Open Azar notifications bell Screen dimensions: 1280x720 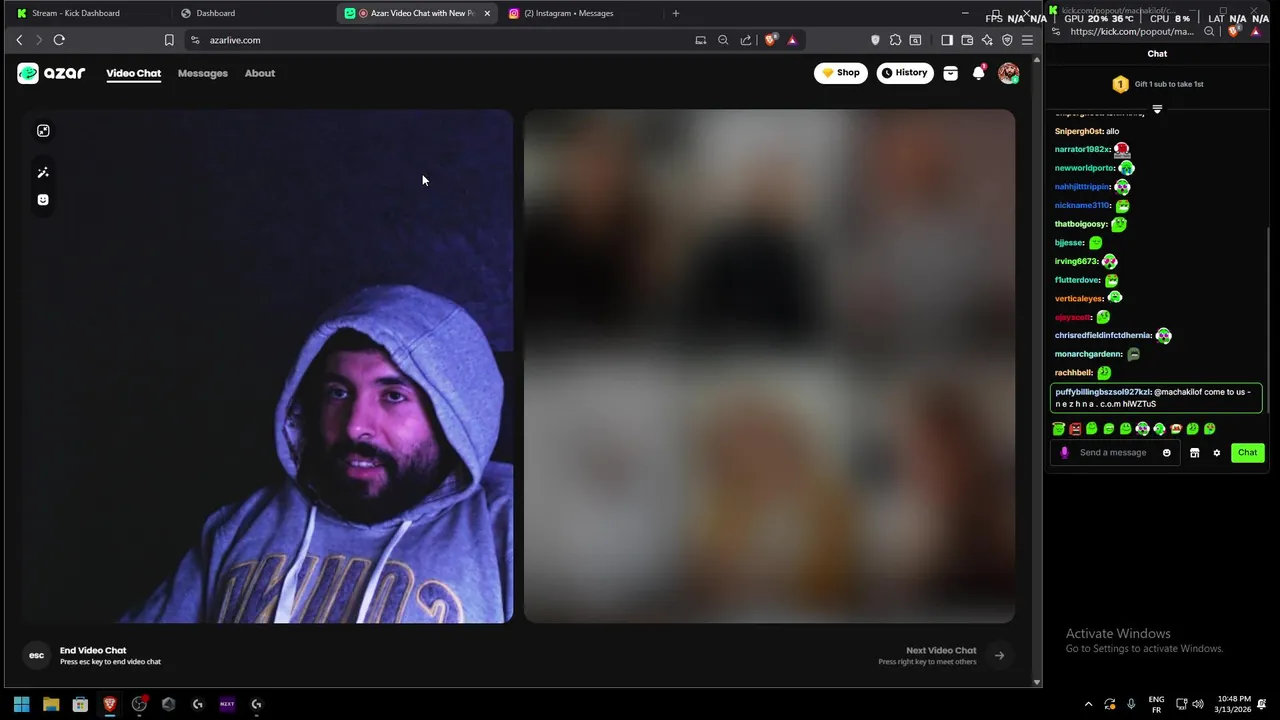pyautogui.click(x=979, y=73)
